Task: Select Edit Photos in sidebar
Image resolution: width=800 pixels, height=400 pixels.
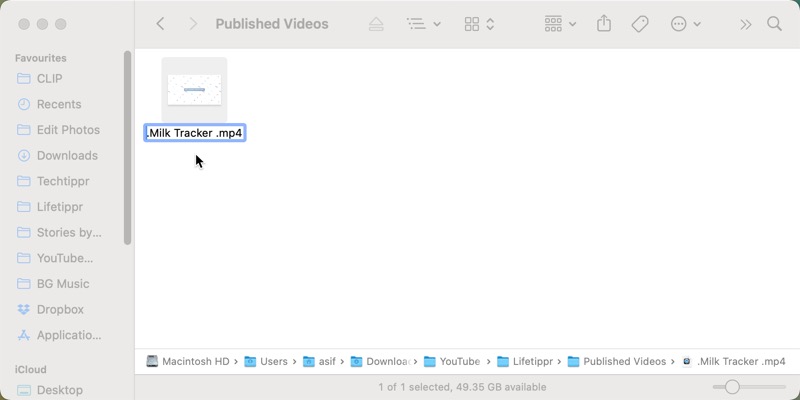Action: [58, 130]
